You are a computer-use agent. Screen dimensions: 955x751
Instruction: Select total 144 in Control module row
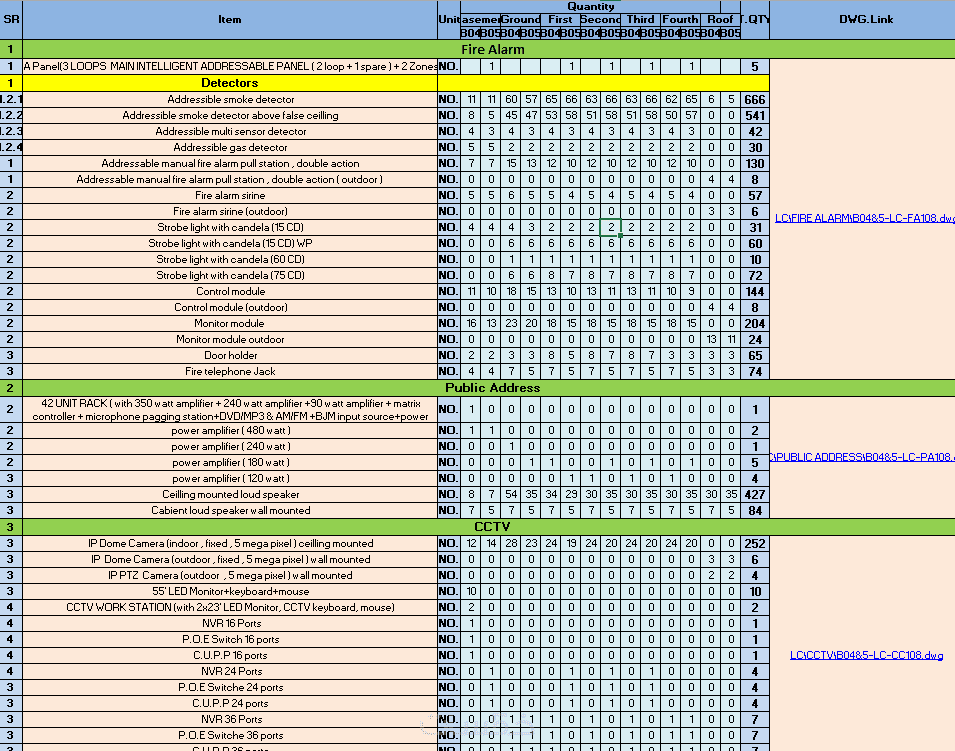tap(755, 291)
